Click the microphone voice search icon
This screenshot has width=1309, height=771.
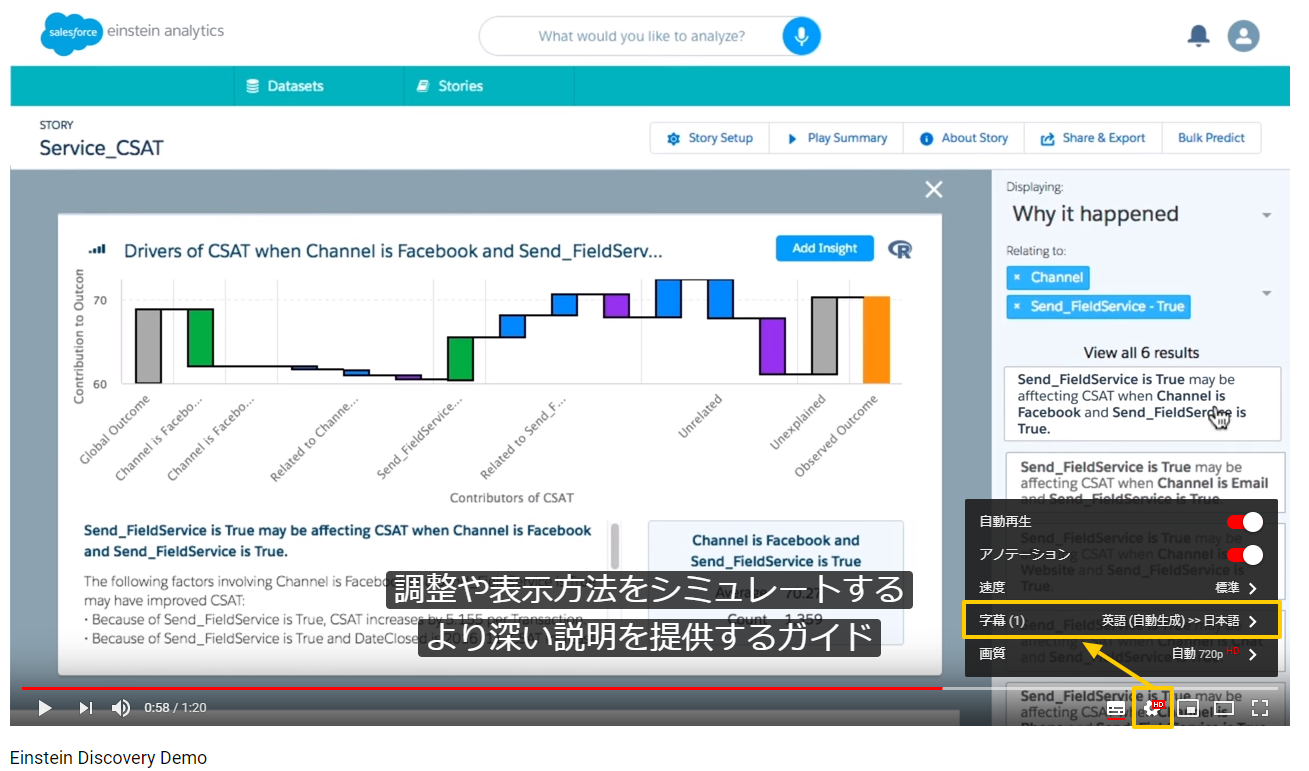[801, 36]
